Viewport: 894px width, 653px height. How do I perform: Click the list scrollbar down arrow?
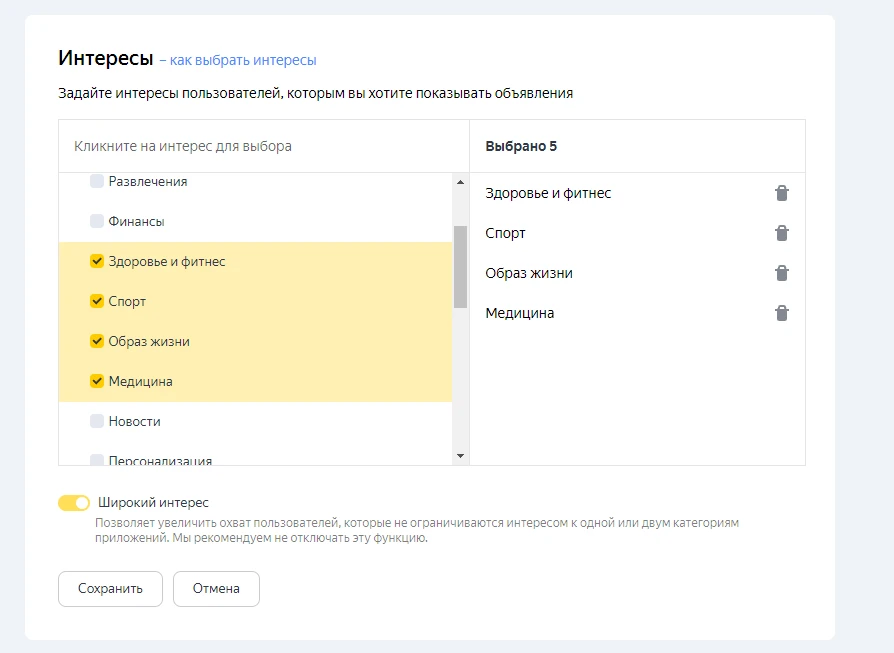(x=461, y=456)
